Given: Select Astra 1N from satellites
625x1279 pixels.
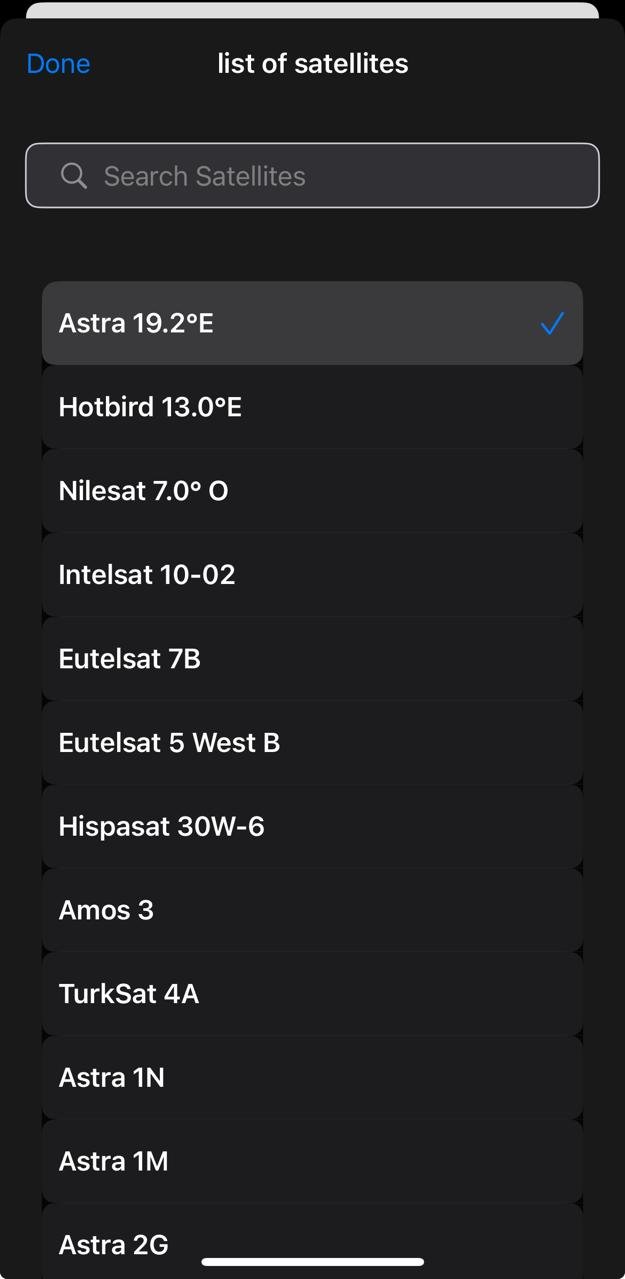Looking at the screenshot, I should tap(112, 1078).
